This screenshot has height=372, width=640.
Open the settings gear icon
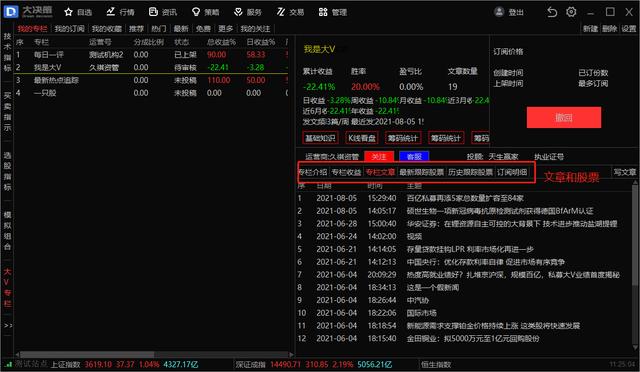point(571,12)
